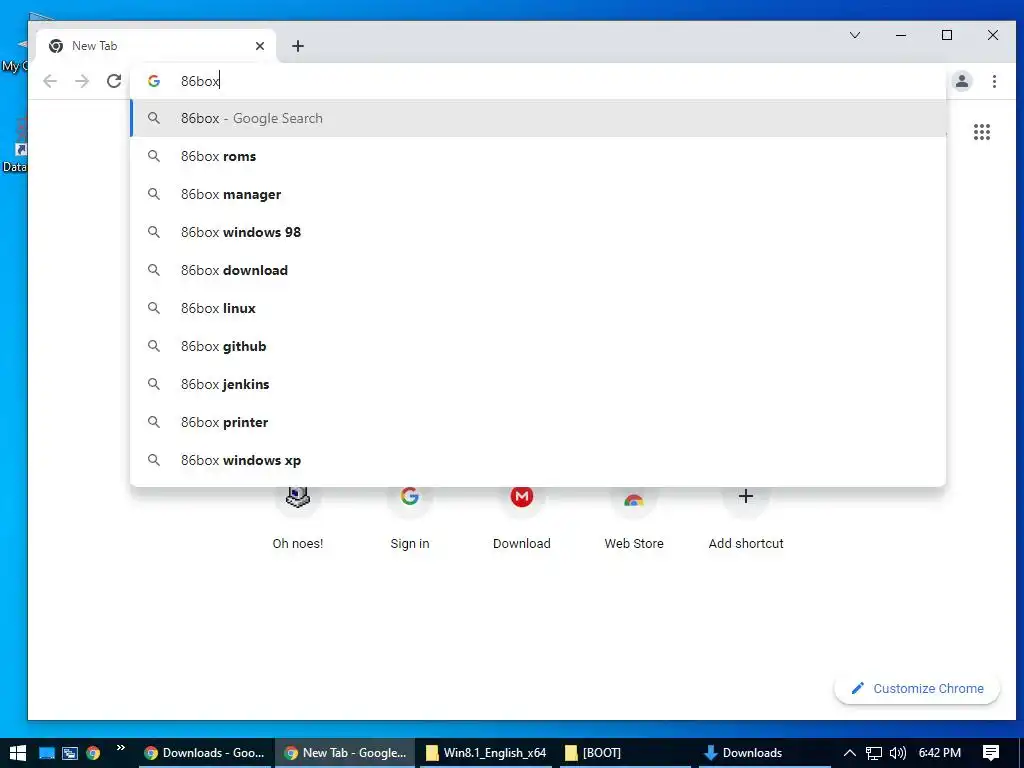Pick the '86box printer' suggestion
The height and width of the screenshot is (768, 1024).
pyautogui.click(x=538, y=422)
